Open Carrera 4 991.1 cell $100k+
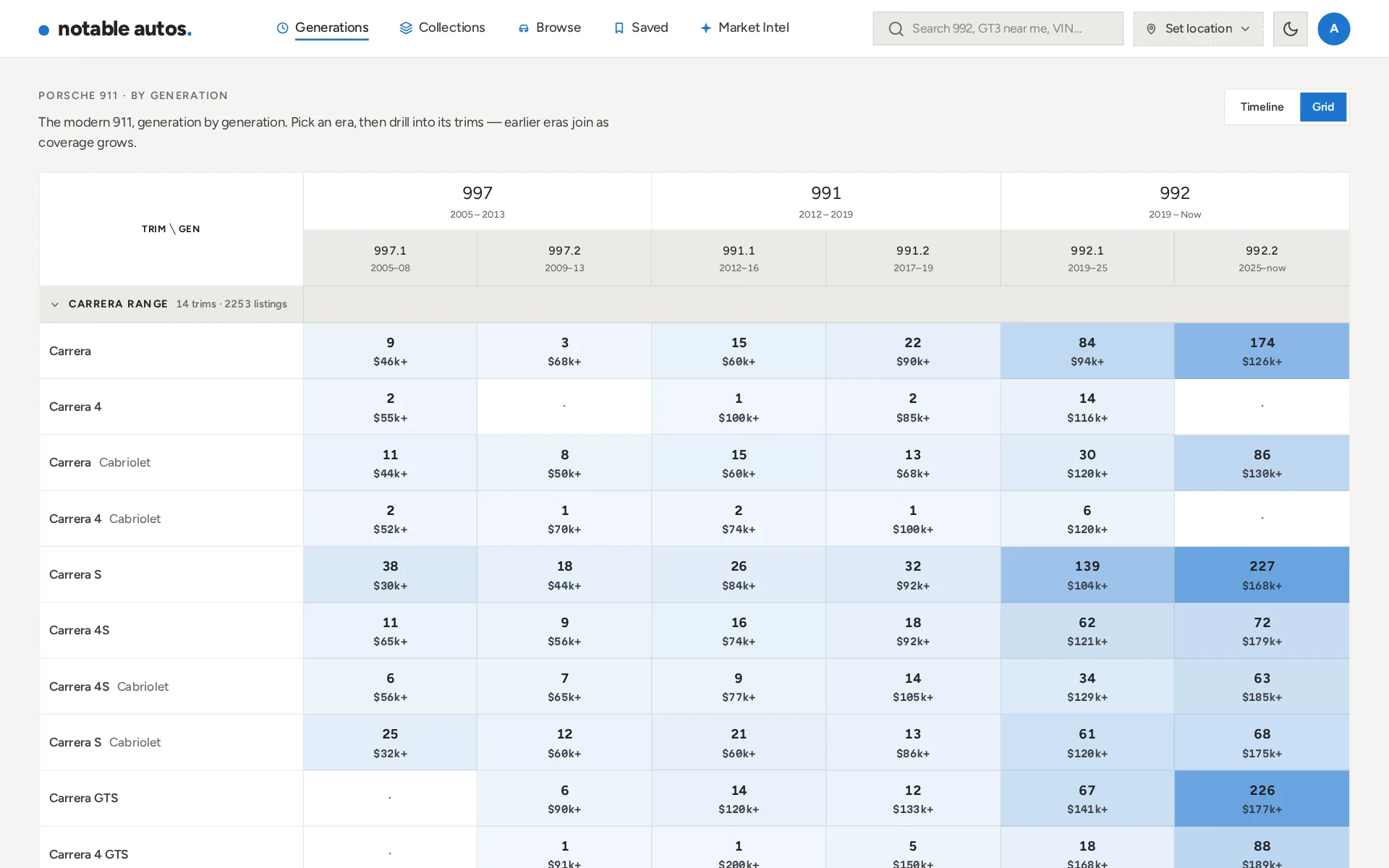 (739, 407)
